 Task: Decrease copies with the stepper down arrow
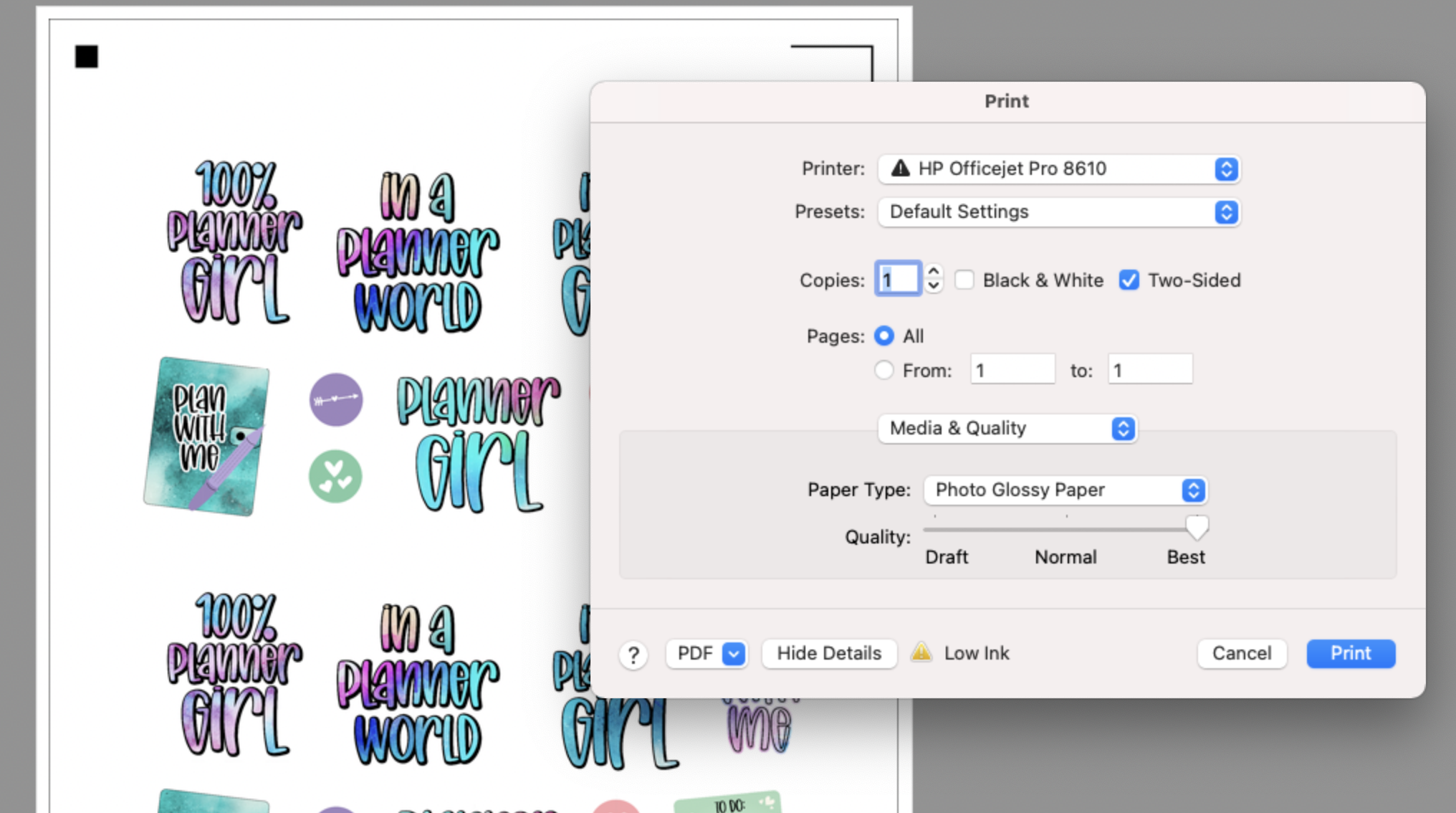pyautogui.click(x=933, y=286)
